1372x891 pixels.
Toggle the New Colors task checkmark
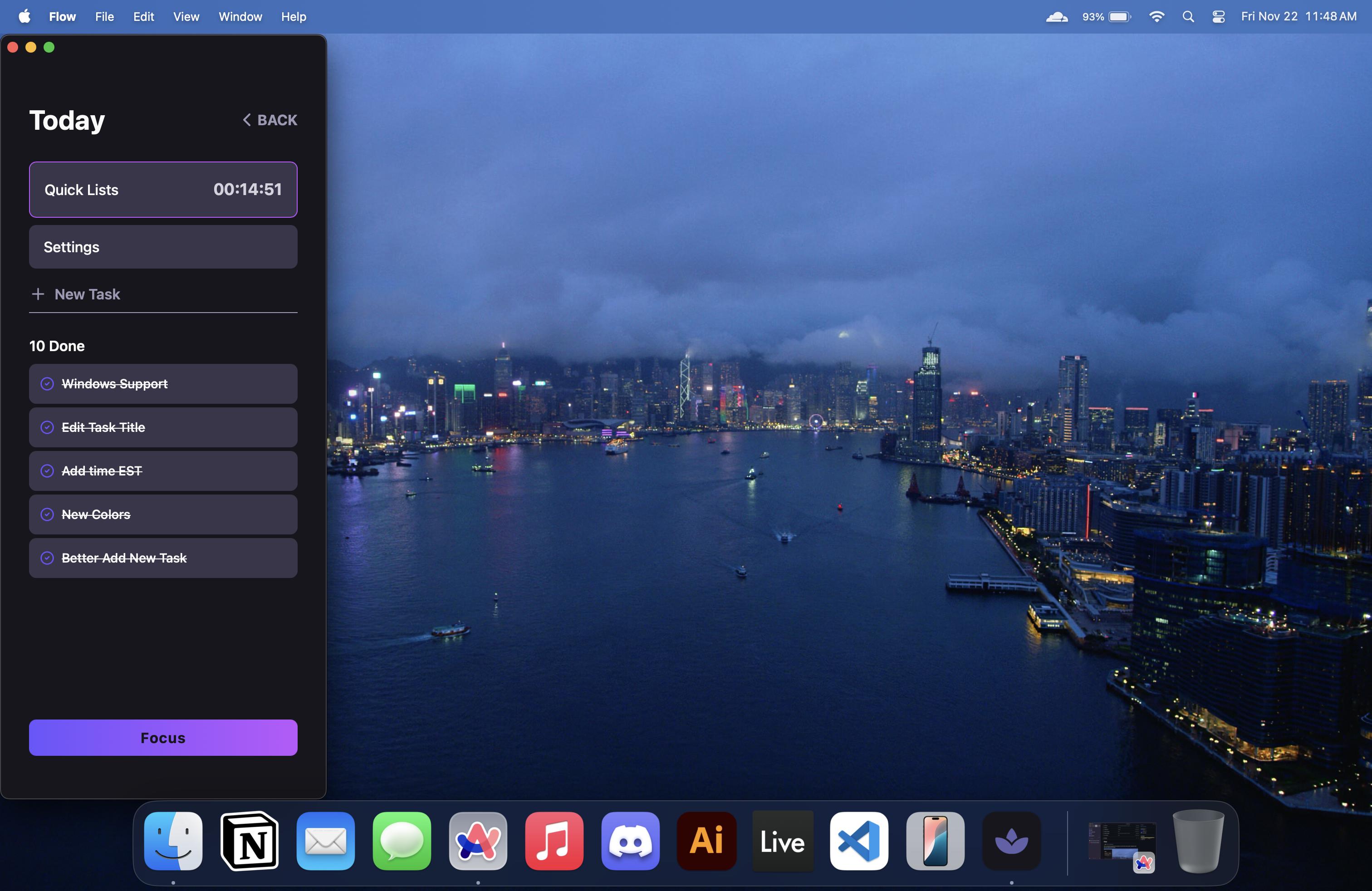point(47,514)
